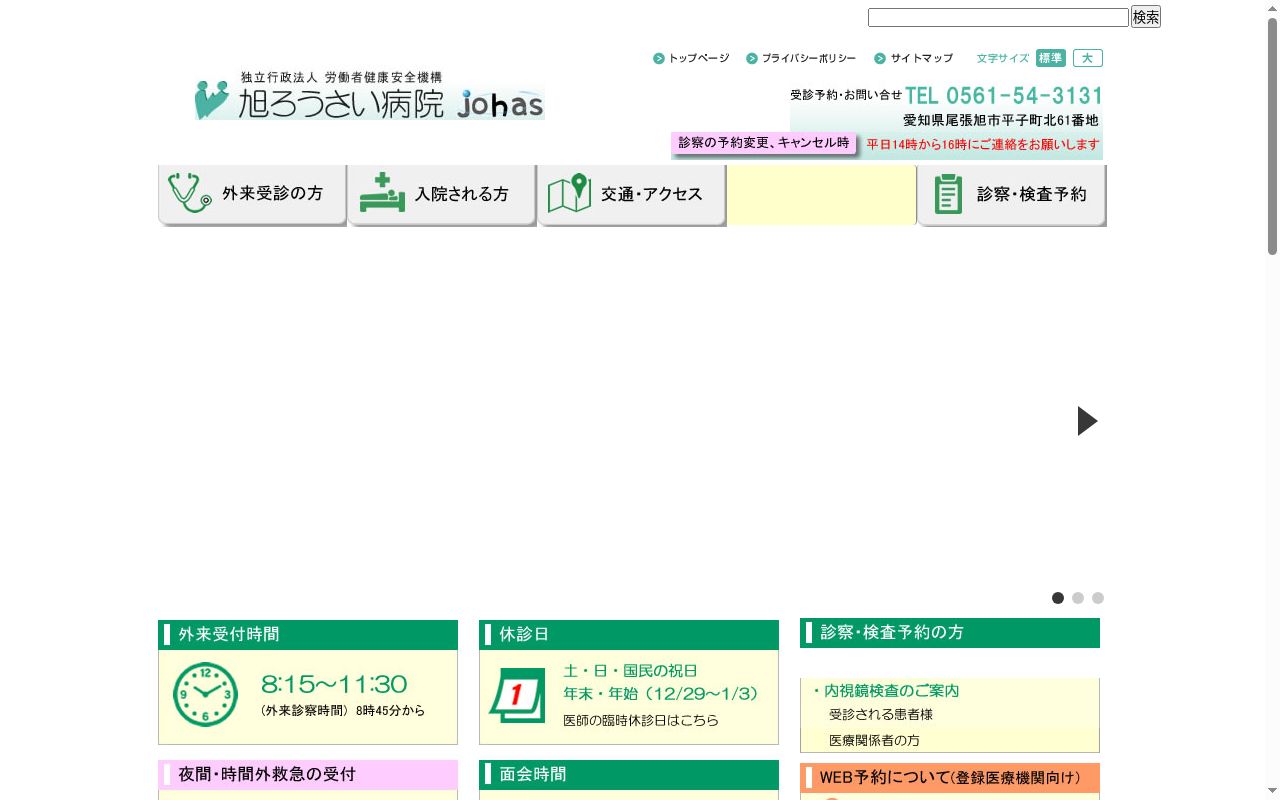Click the johas logo
This screenshot has height=800, width=1280.
tap(500, 104)
